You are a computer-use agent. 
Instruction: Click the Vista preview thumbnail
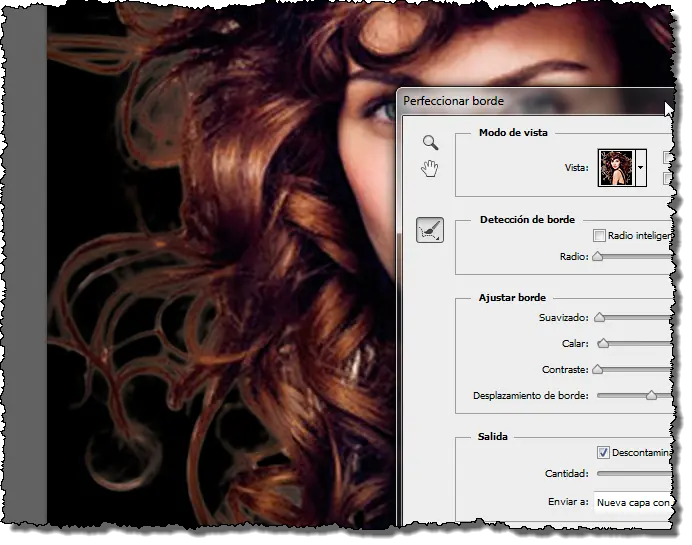616,168
